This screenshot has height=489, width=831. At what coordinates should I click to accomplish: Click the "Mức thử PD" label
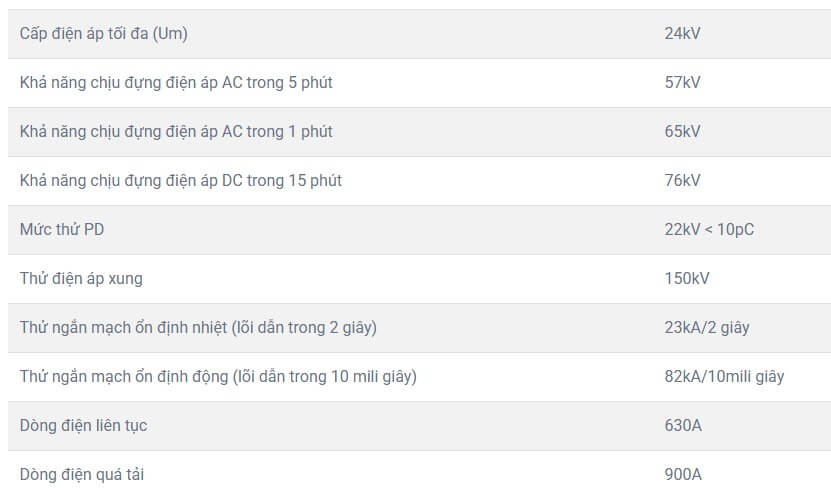point(62,229)
